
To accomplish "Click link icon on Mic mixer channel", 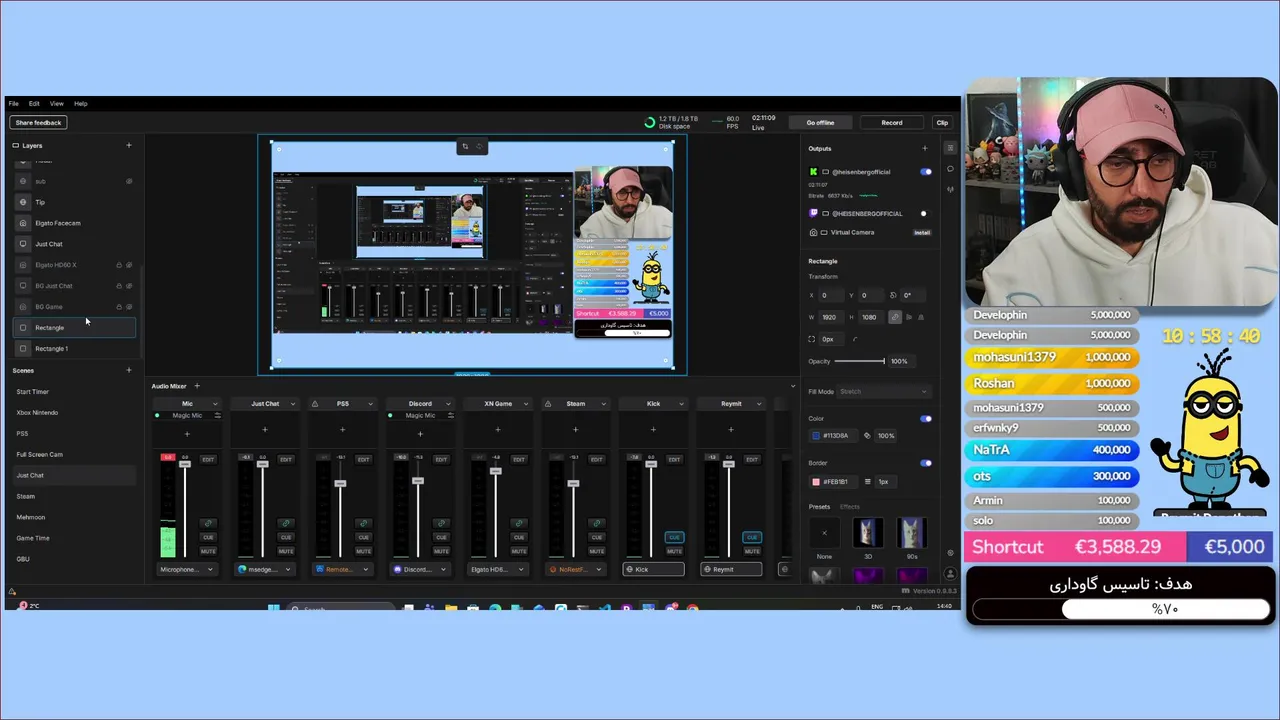I will click(208, 523).
